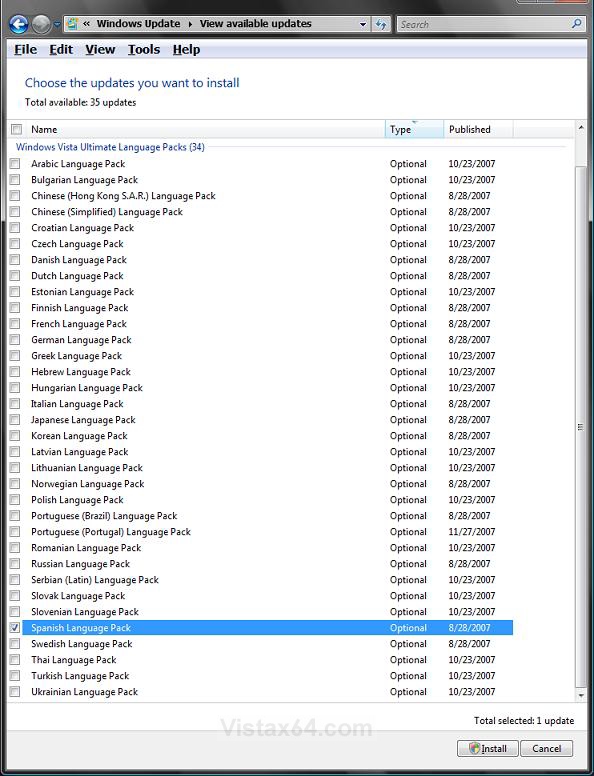Select the Hungarian Language Pack row
The width and height of the screenshot is (594, 776).
pyautogui.click(x=267, y=388)
